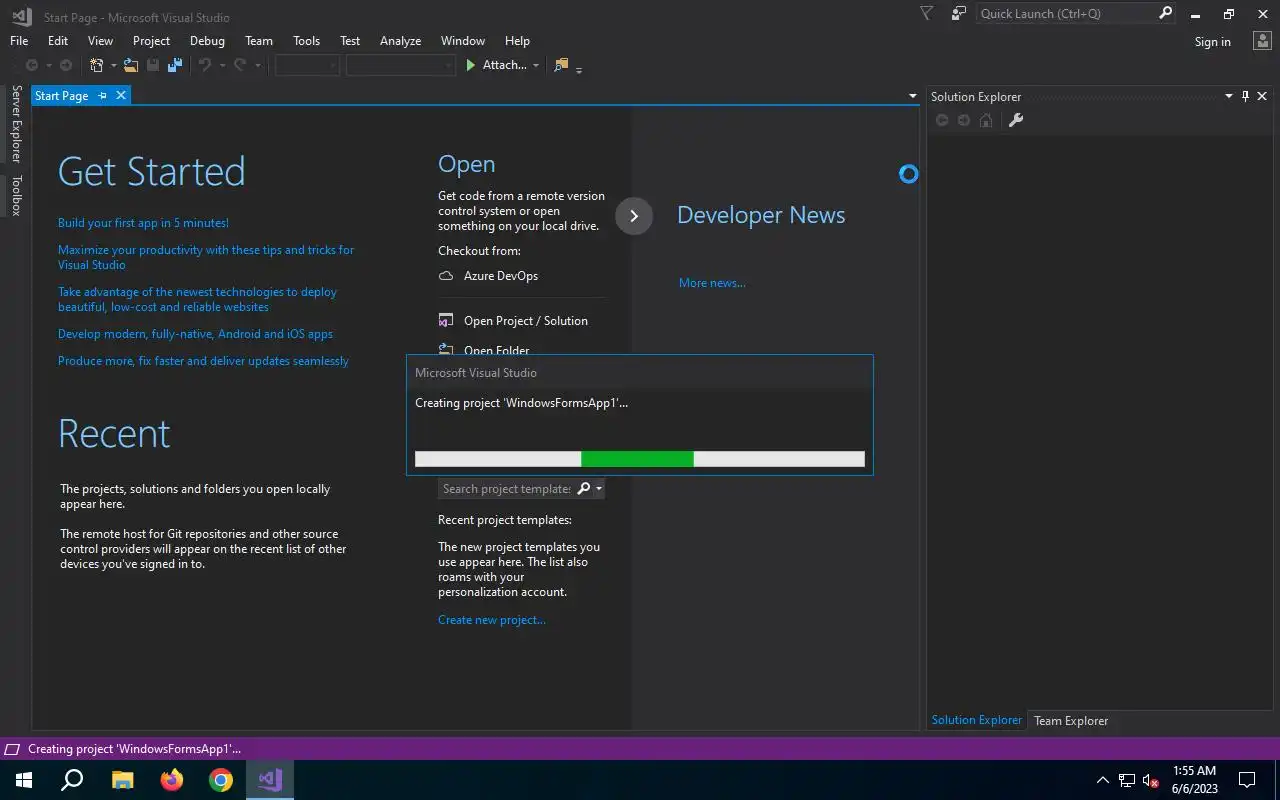Click the account avatar icon
This screenshot has height=800, width=1280.
(1261, 41)
